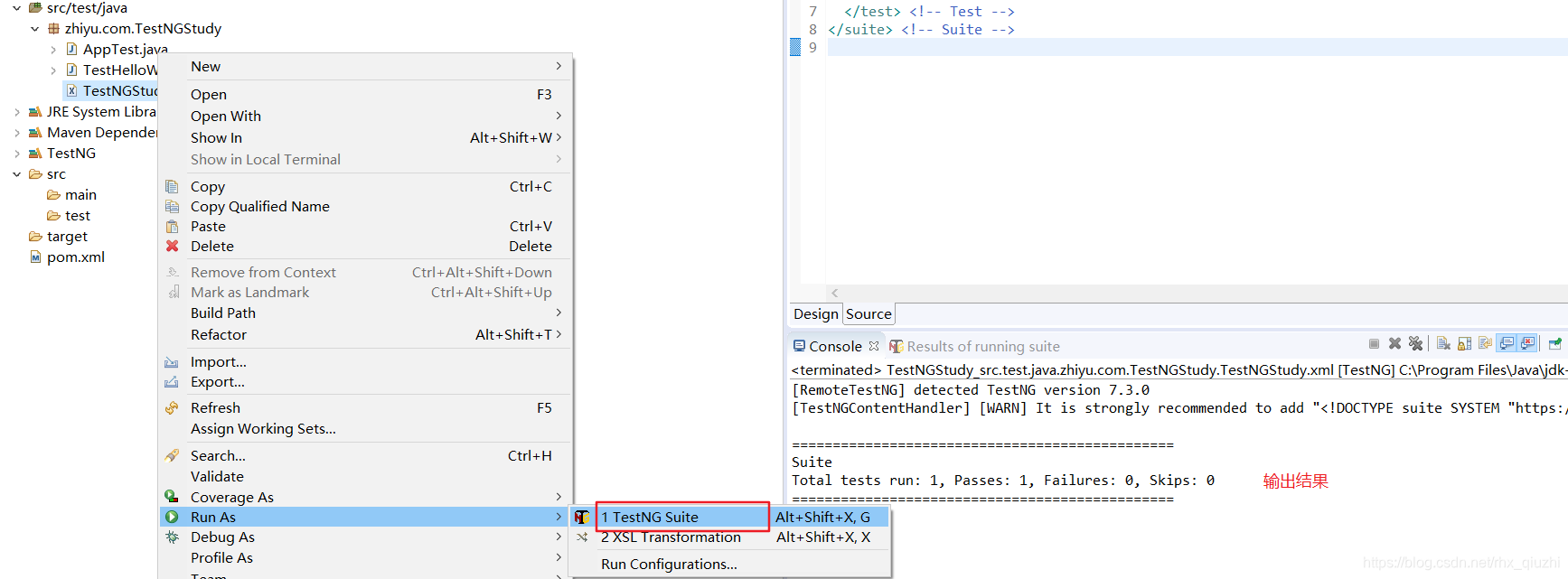The image size is (1568, 579).
Task: Click the Clear Console icon
Action: coord(1443,344)
